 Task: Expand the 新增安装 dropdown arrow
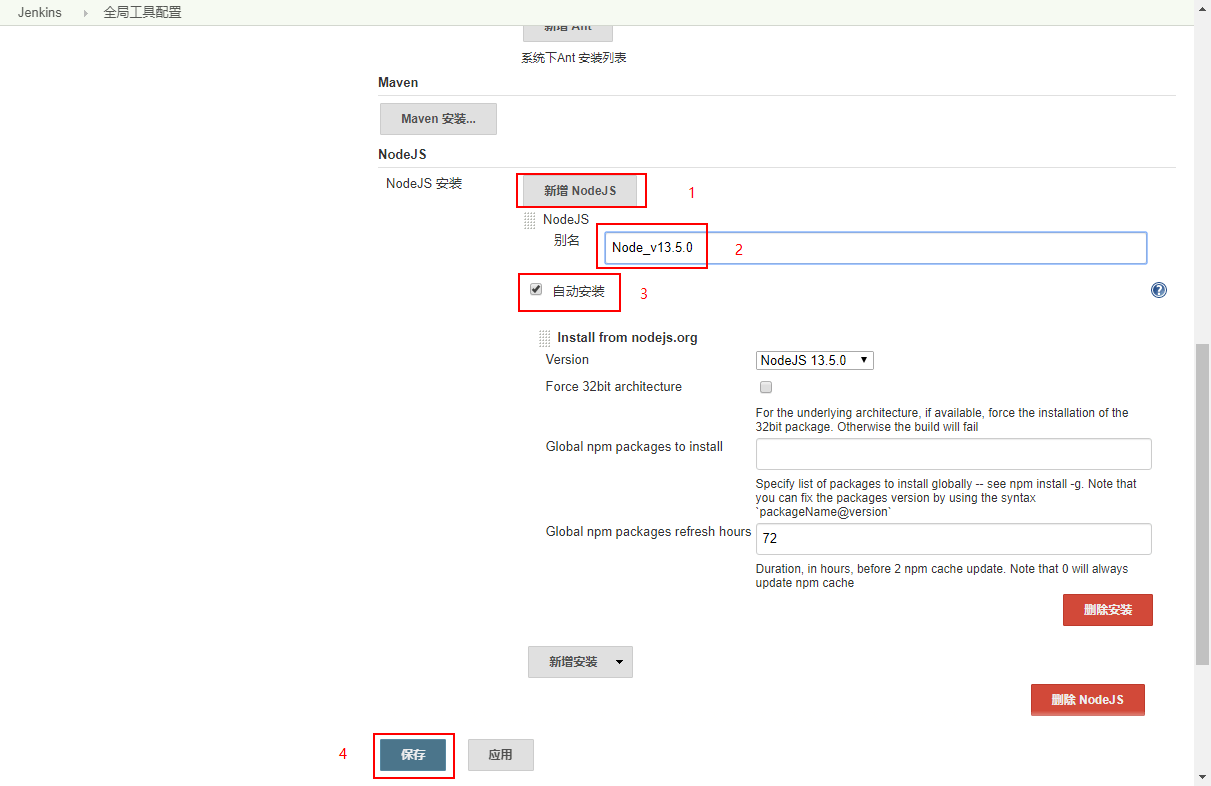coord(619,662)
